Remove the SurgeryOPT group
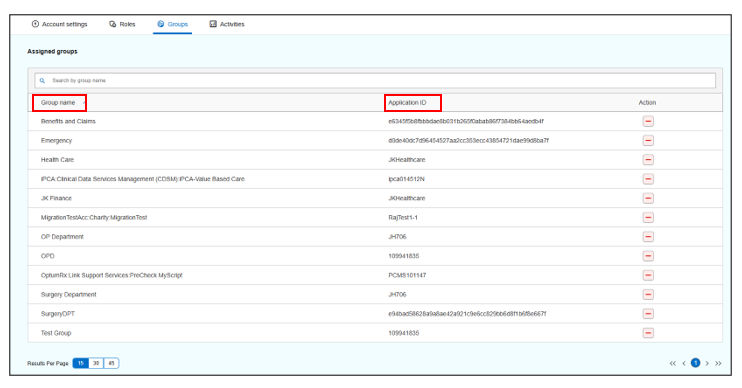The image size is (742, 388). [648, 314]
